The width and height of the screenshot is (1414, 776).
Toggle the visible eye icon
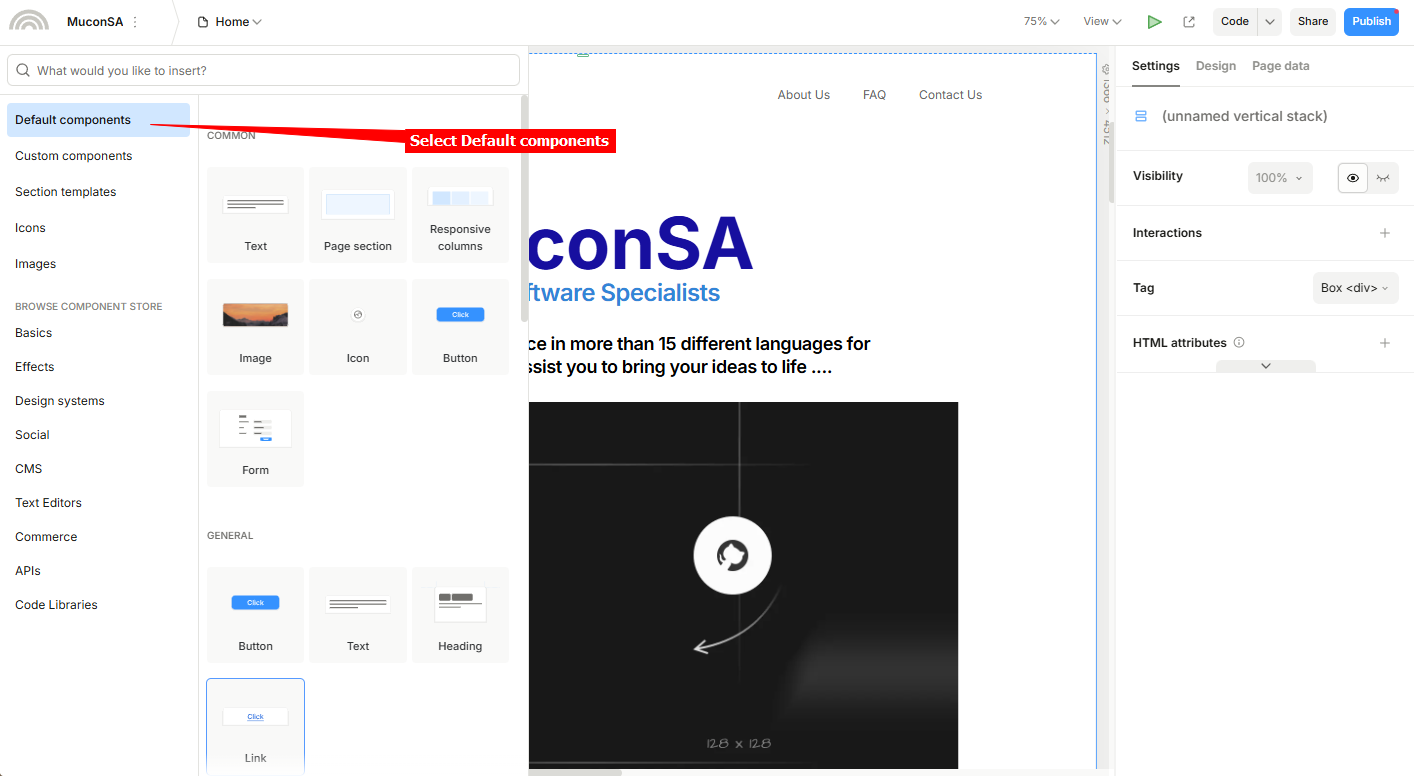point(1352,178)
